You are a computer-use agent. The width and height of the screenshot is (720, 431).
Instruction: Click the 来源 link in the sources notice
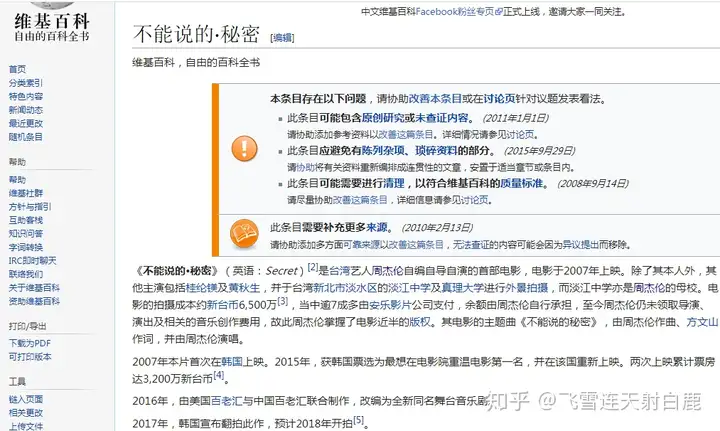[x=377, y=227]
